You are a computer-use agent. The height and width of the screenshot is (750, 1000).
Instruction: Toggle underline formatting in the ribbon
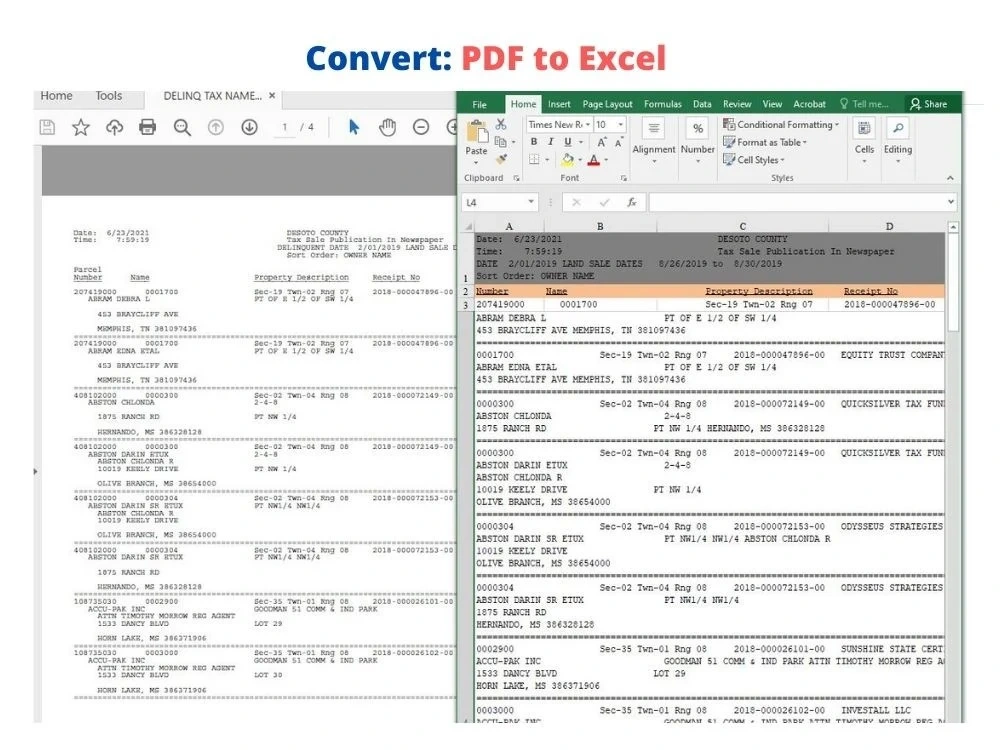566,142
